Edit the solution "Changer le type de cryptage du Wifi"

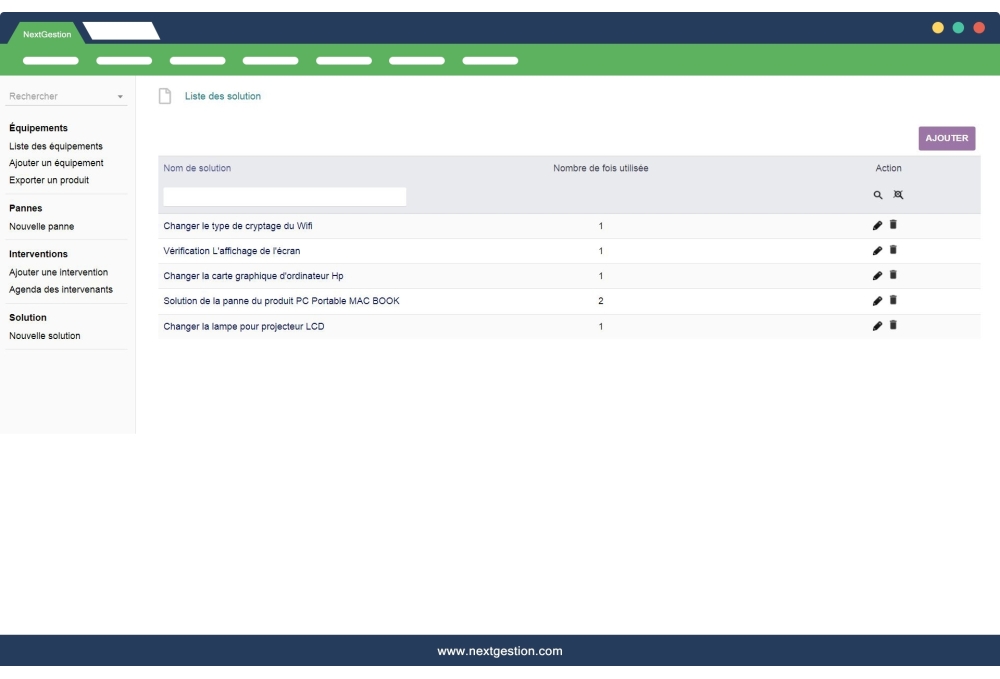click(x=878, y=226)
